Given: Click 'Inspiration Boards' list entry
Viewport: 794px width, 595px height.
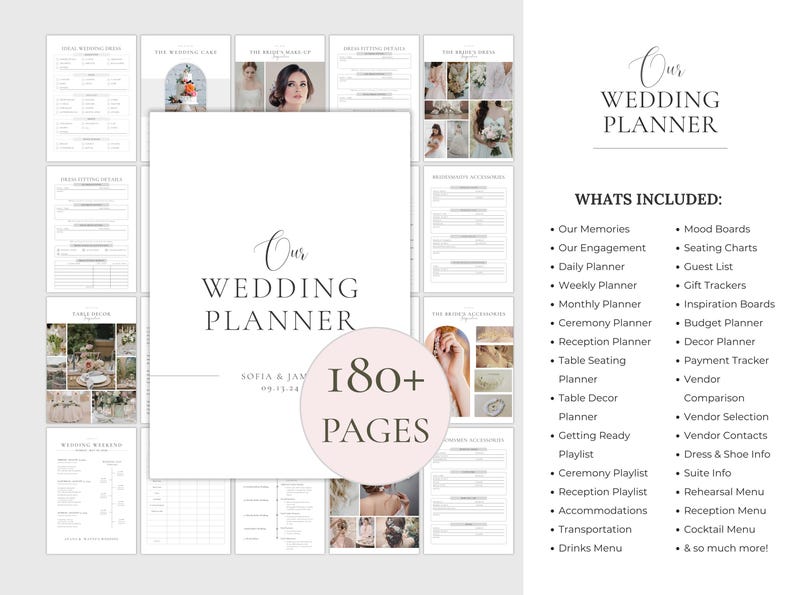Looking at the screenshot, I should pos(729,304).
